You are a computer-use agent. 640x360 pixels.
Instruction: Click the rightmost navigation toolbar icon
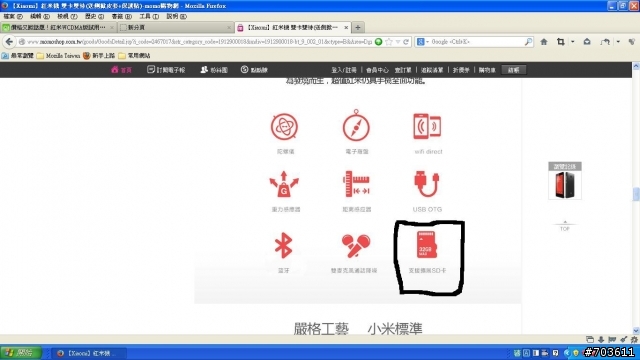coord(631,42)
